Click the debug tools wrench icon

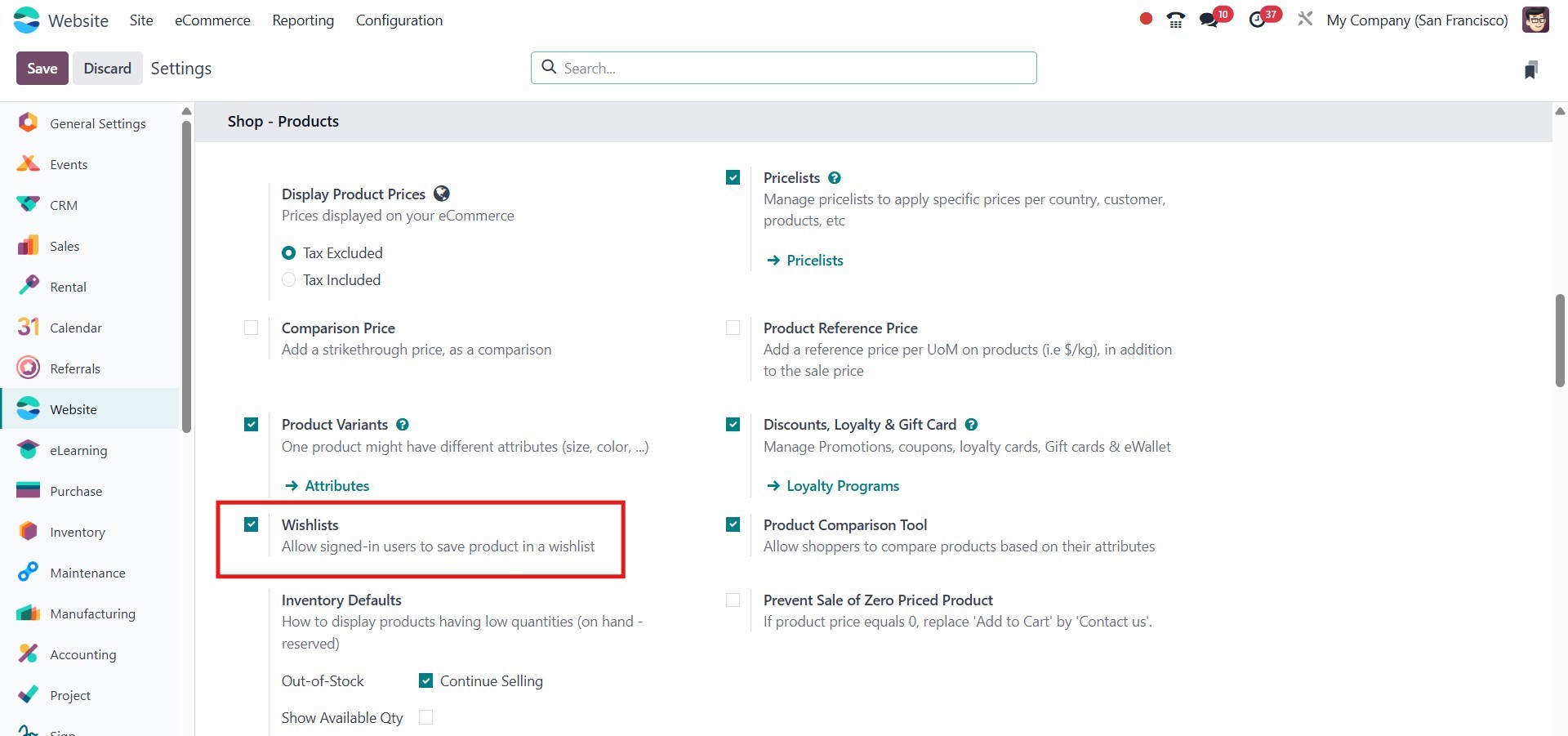1305,19
